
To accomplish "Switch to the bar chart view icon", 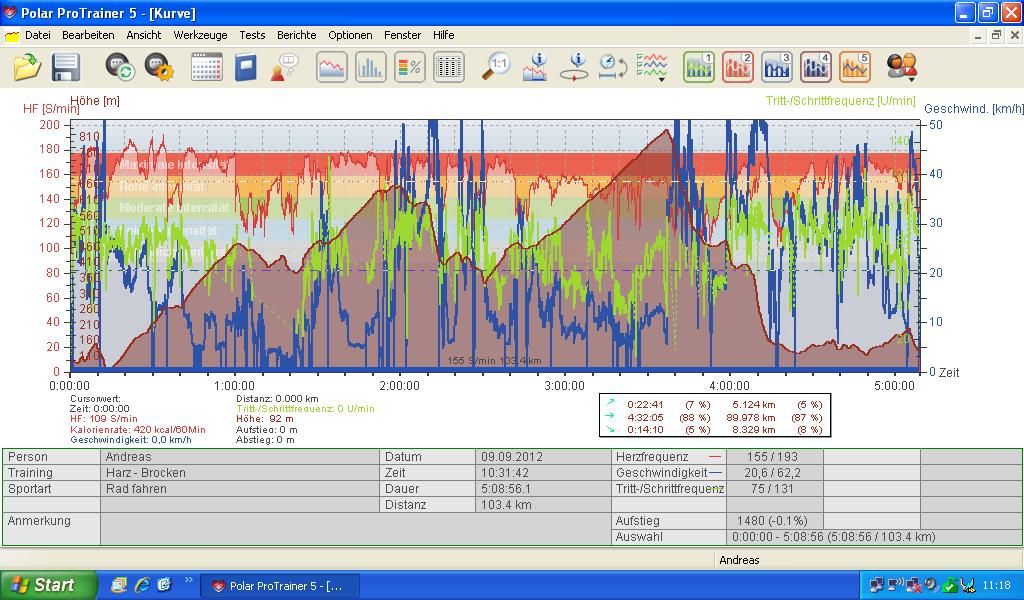I will tap(371, 67).
